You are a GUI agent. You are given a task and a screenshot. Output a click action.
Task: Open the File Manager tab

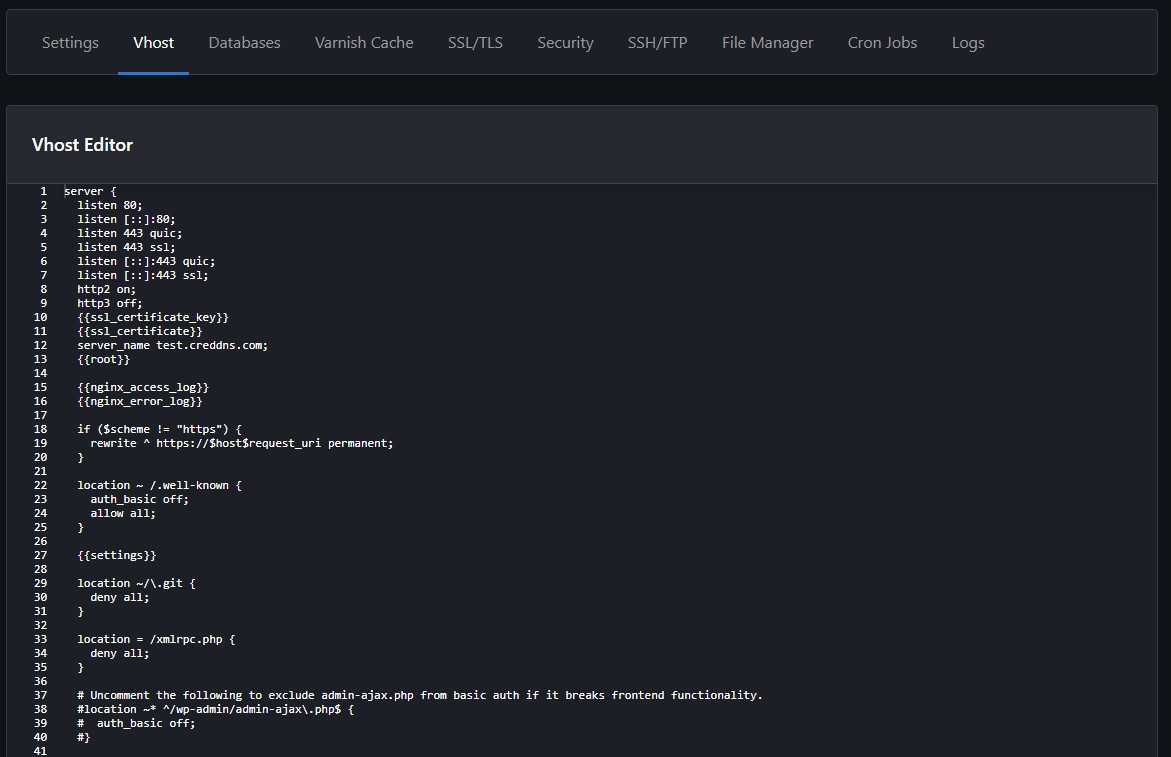767,43
